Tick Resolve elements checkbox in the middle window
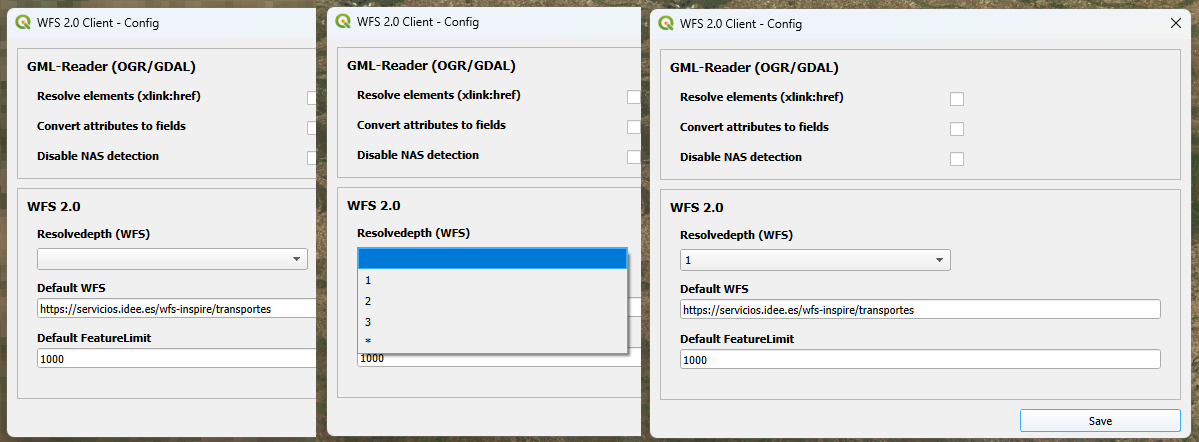Screen dimensions: 1199x442 pos(633,97)
